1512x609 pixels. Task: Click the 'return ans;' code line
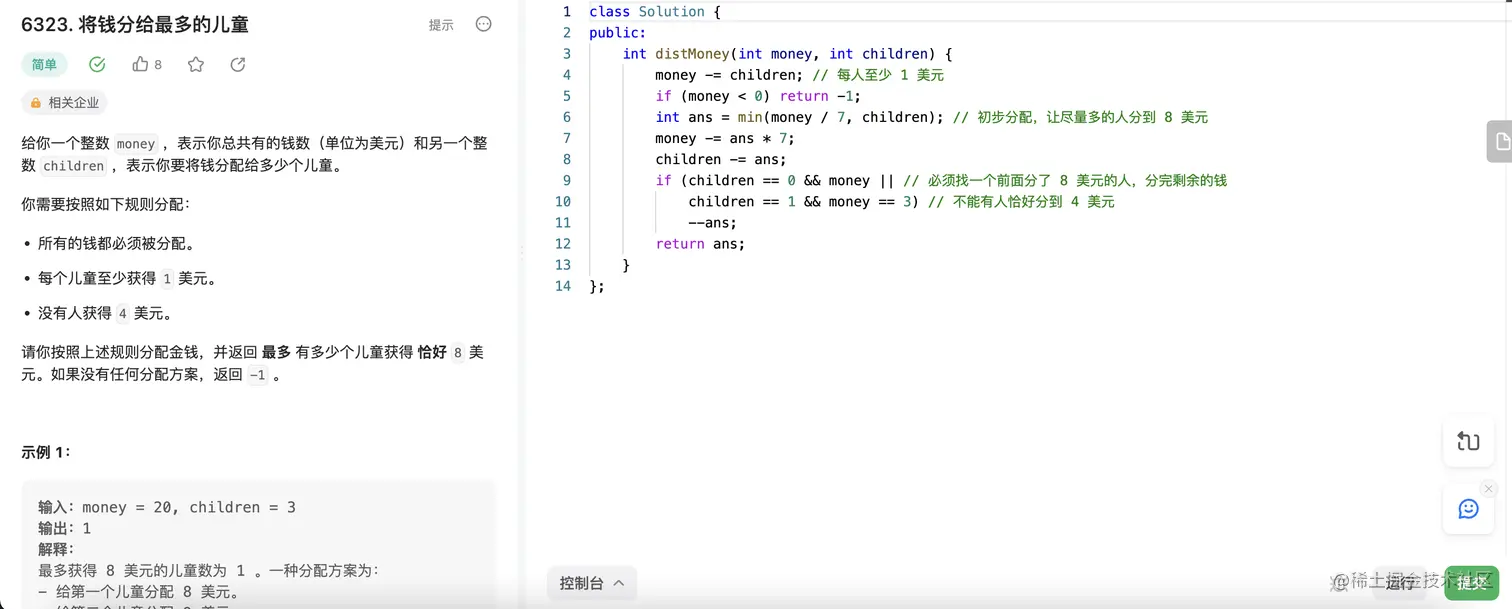point(700,244)
